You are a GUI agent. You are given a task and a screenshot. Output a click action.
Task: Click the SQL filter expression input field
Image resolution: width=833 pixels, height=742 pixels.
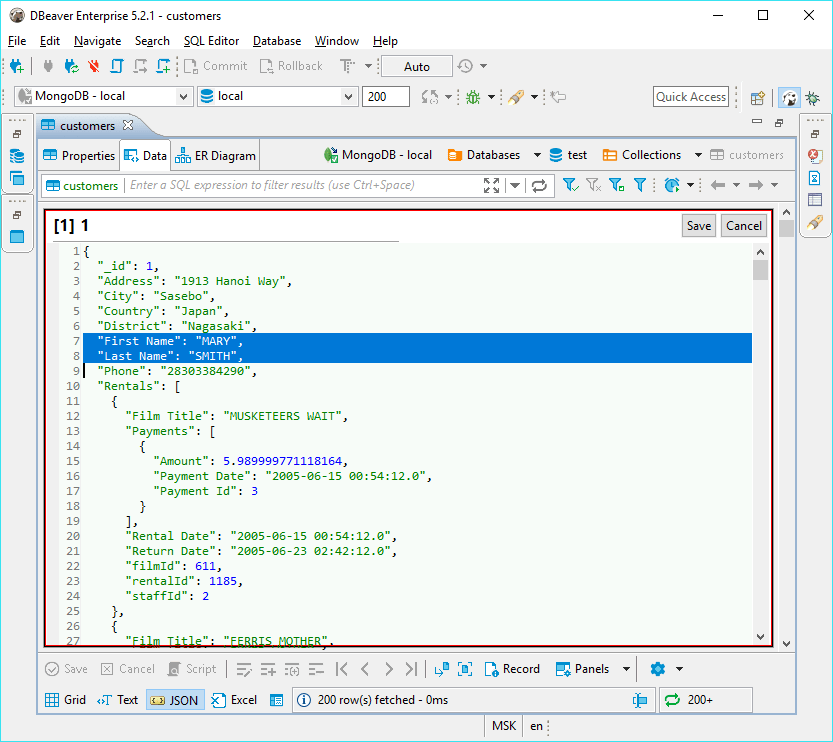pyautogui.click(x=300, y=185)
